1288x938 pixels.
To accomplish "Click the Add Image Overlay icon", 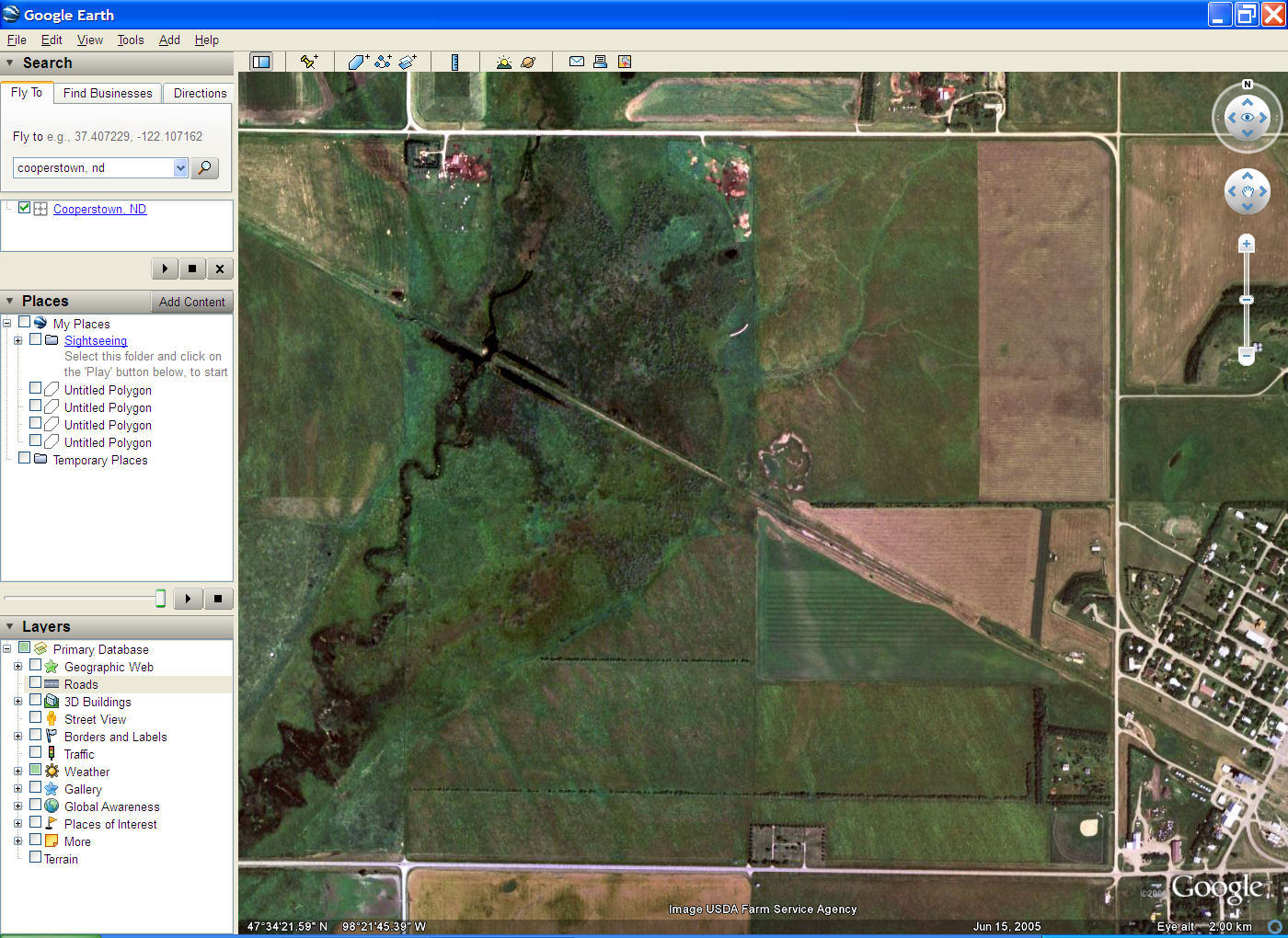I will [x=408, y=62].
